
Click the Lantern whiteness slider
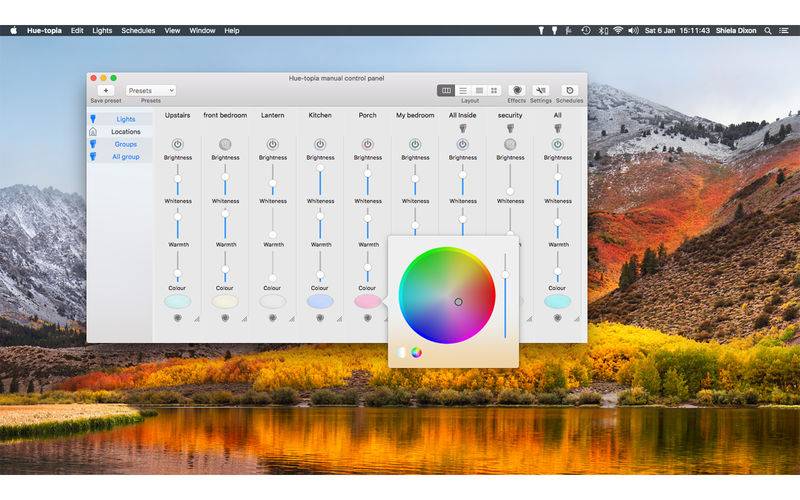click(272, 223)
